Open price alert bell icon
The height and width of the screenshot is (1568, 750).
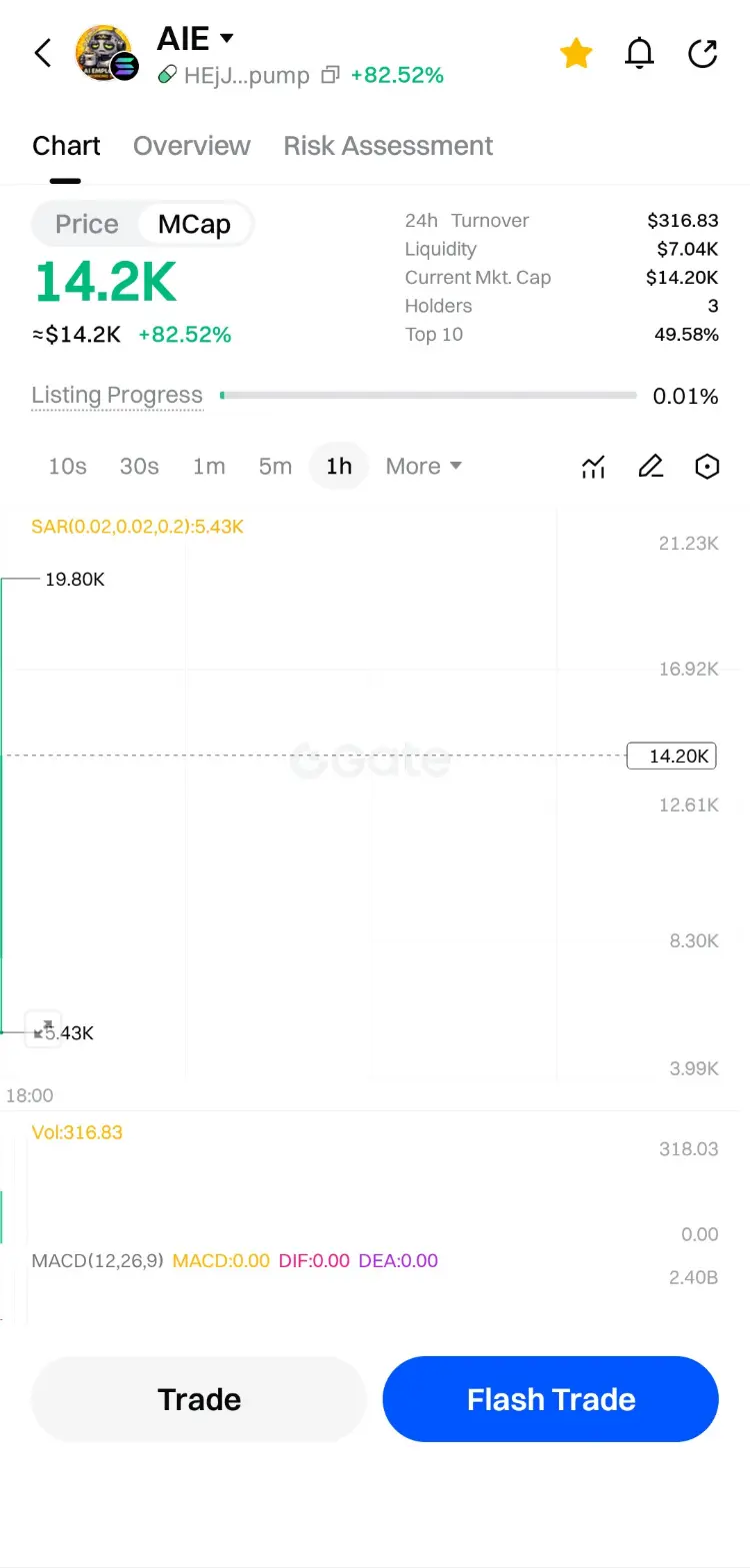(639, 53)
